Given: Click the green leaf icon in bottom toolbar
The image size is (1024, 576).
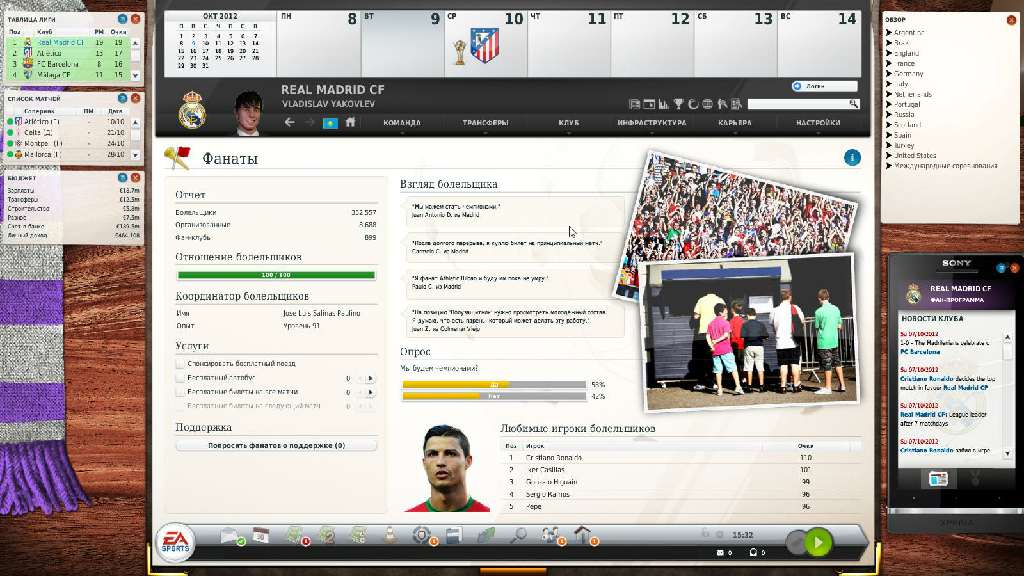Looking at the screenshot, I should coord(486,536).
